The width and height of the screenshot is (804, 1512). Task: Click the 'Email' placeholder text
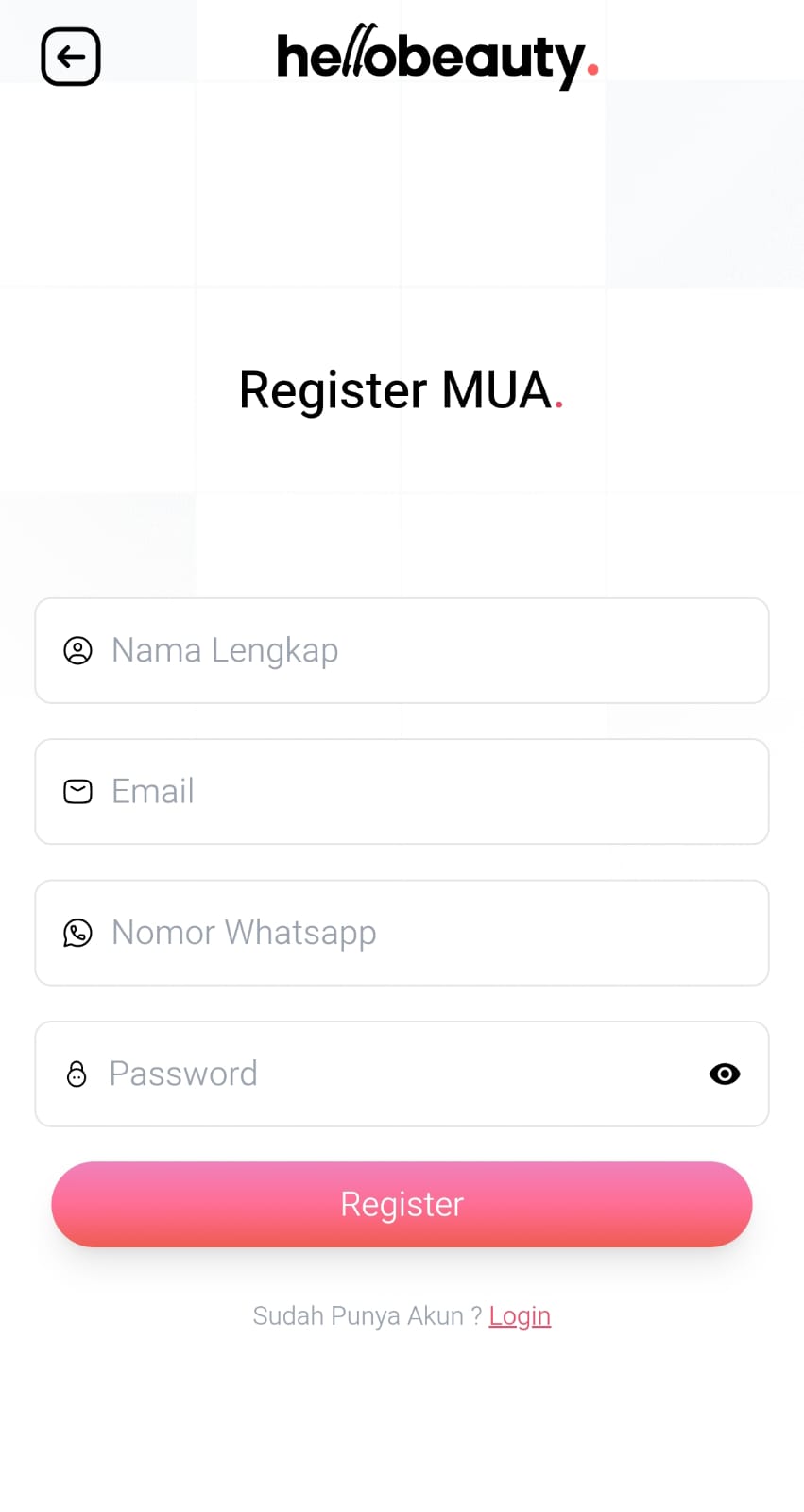click(x=152, y=791)
